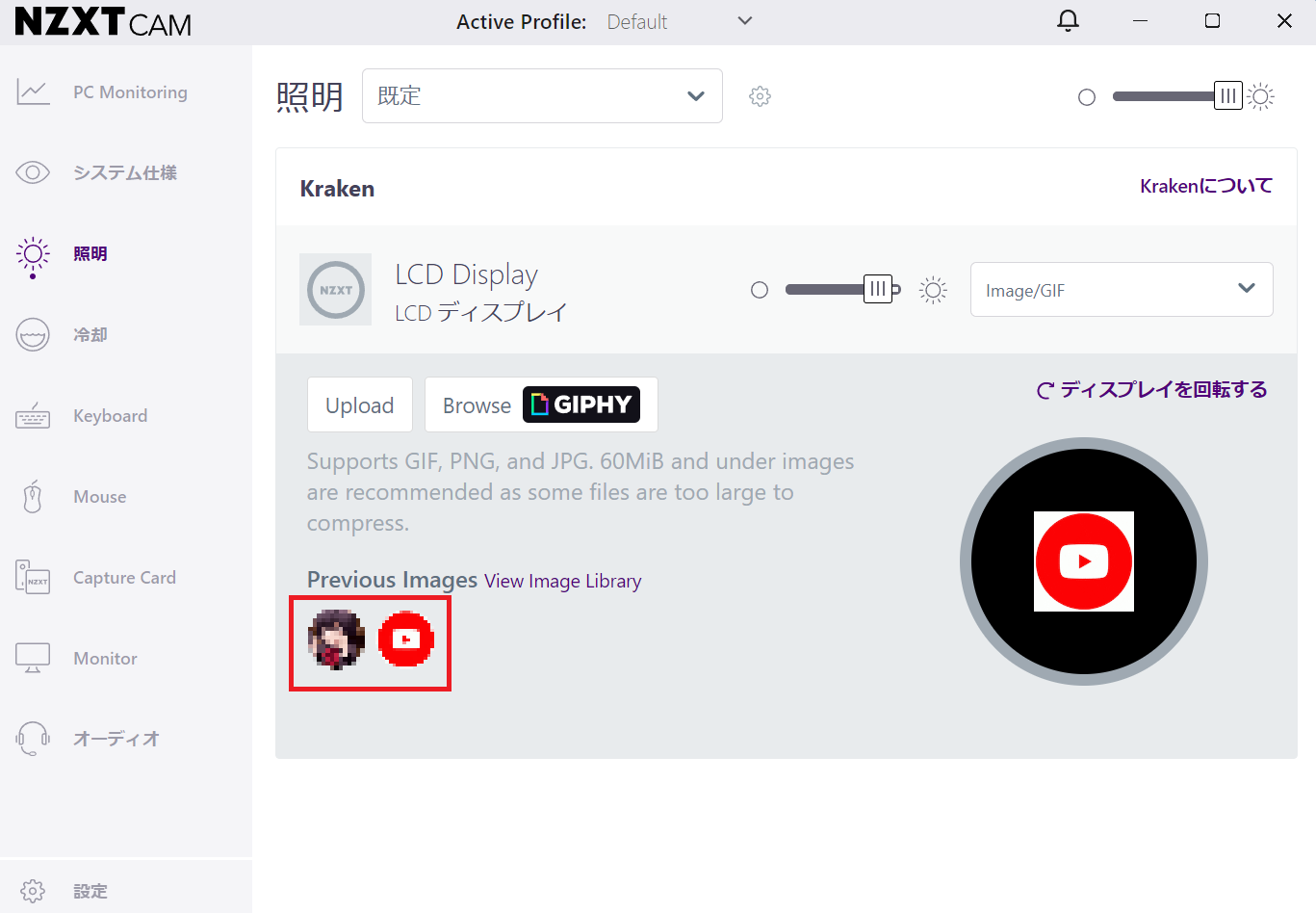Click LCD Display dim circle icon

click(x=760, y=290)
